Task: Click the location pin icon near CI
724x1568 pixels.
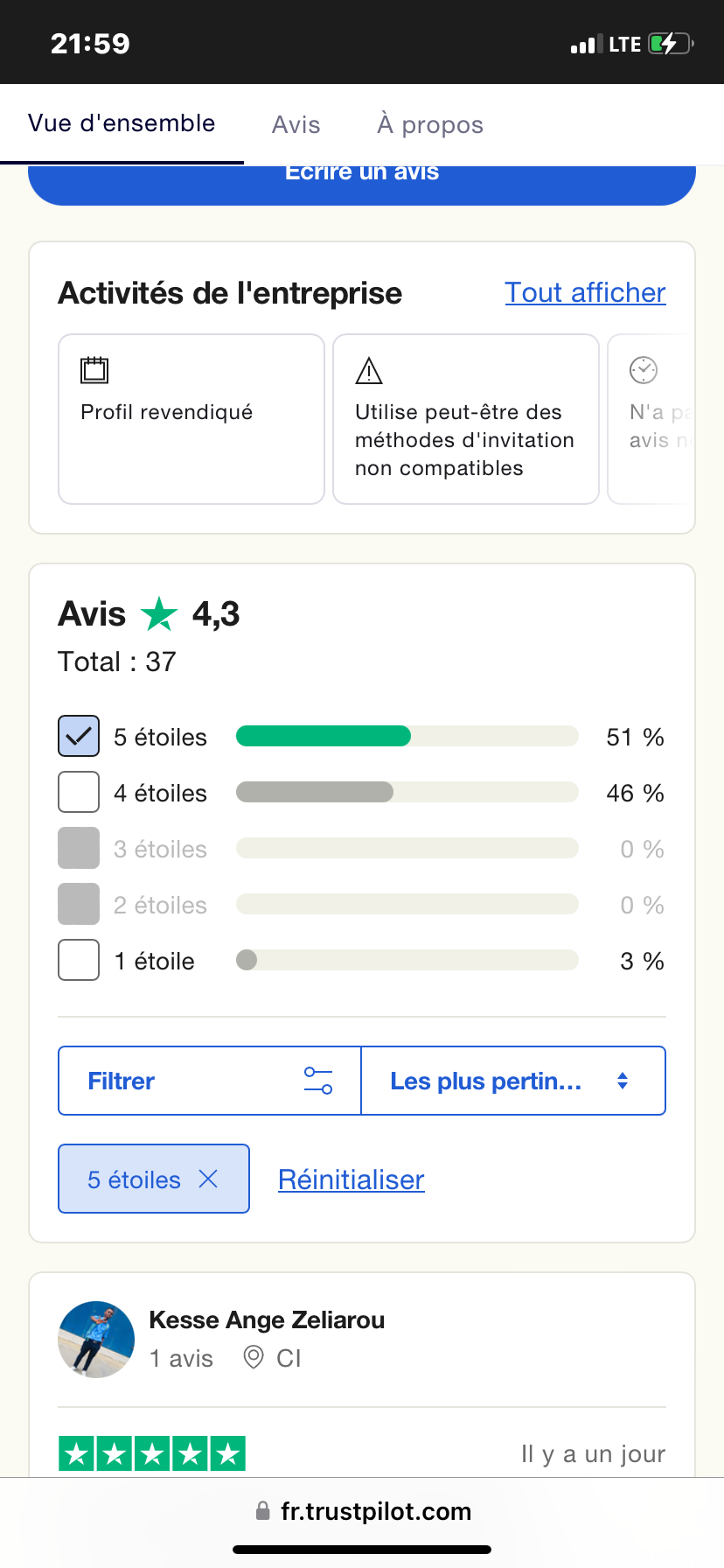Action: [254, 1357]
